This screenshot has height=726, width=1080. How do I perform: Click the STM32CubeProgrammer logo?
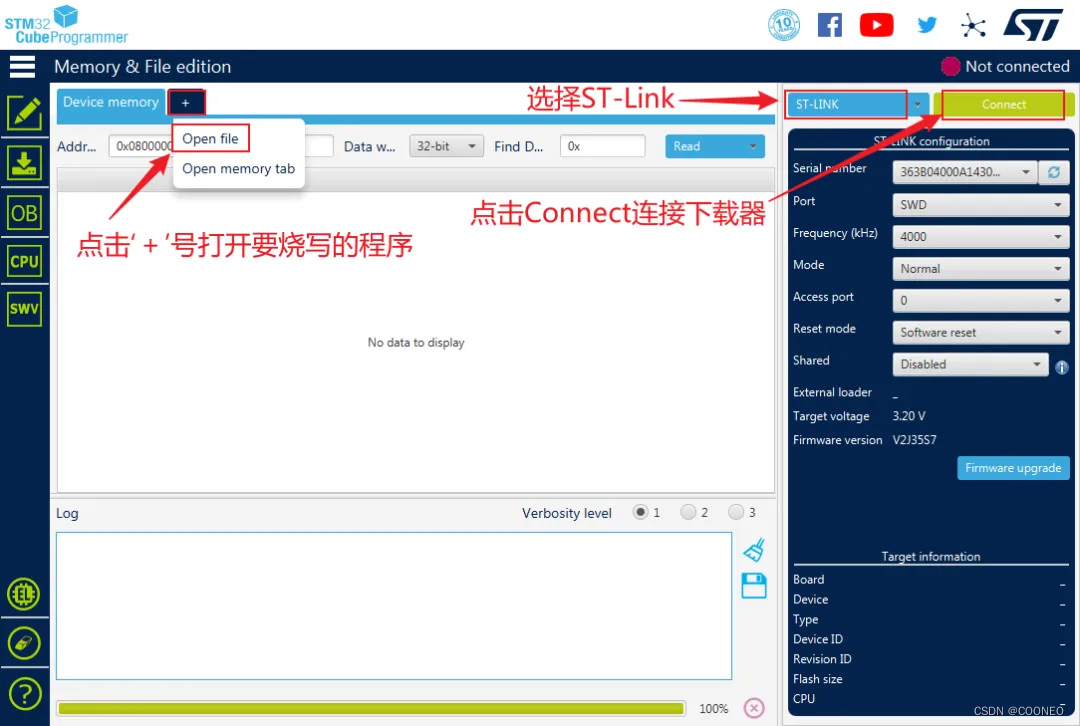click(66, 25)
